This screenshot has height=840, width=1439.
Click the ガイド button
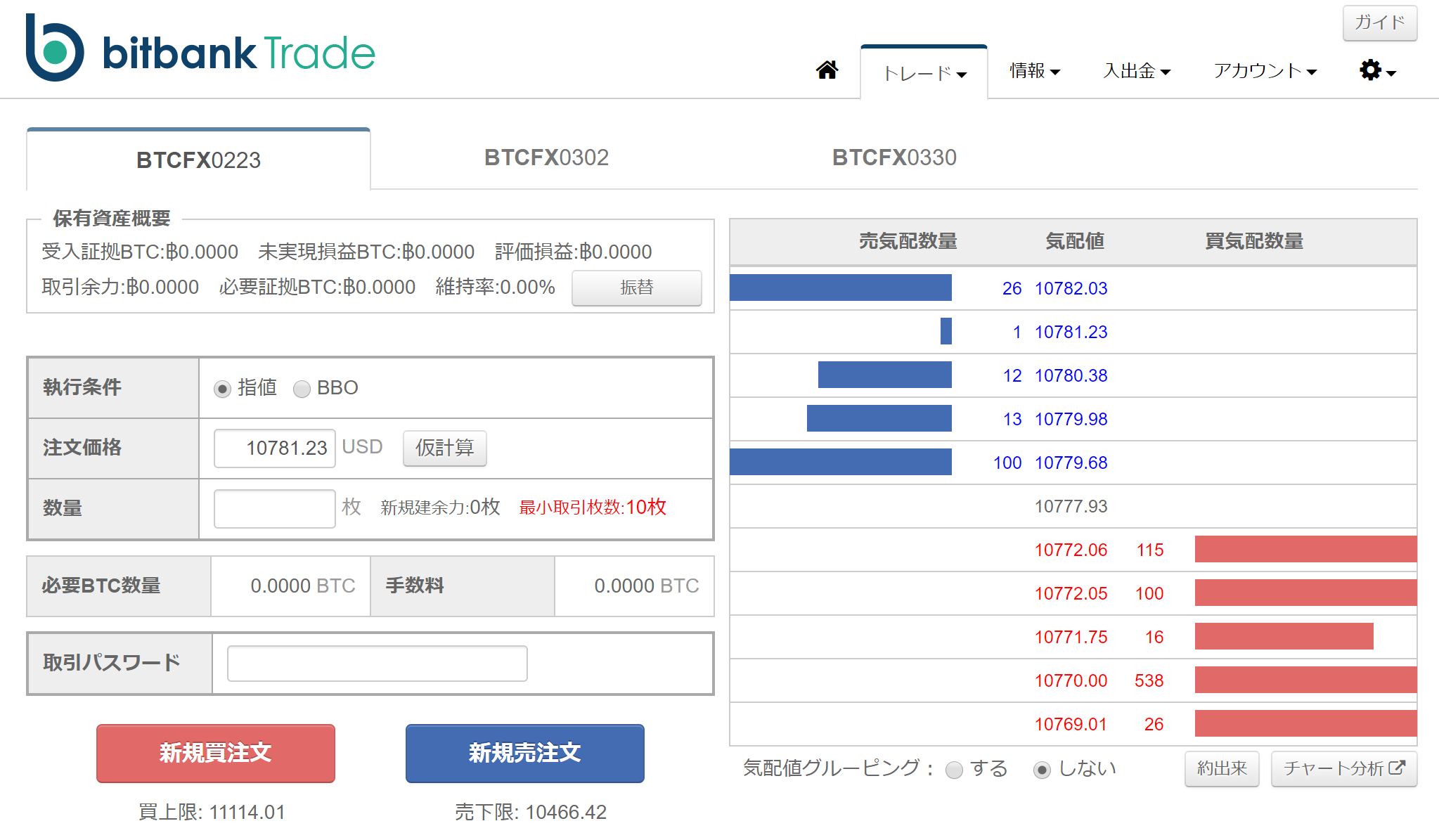pos(1379,22)
